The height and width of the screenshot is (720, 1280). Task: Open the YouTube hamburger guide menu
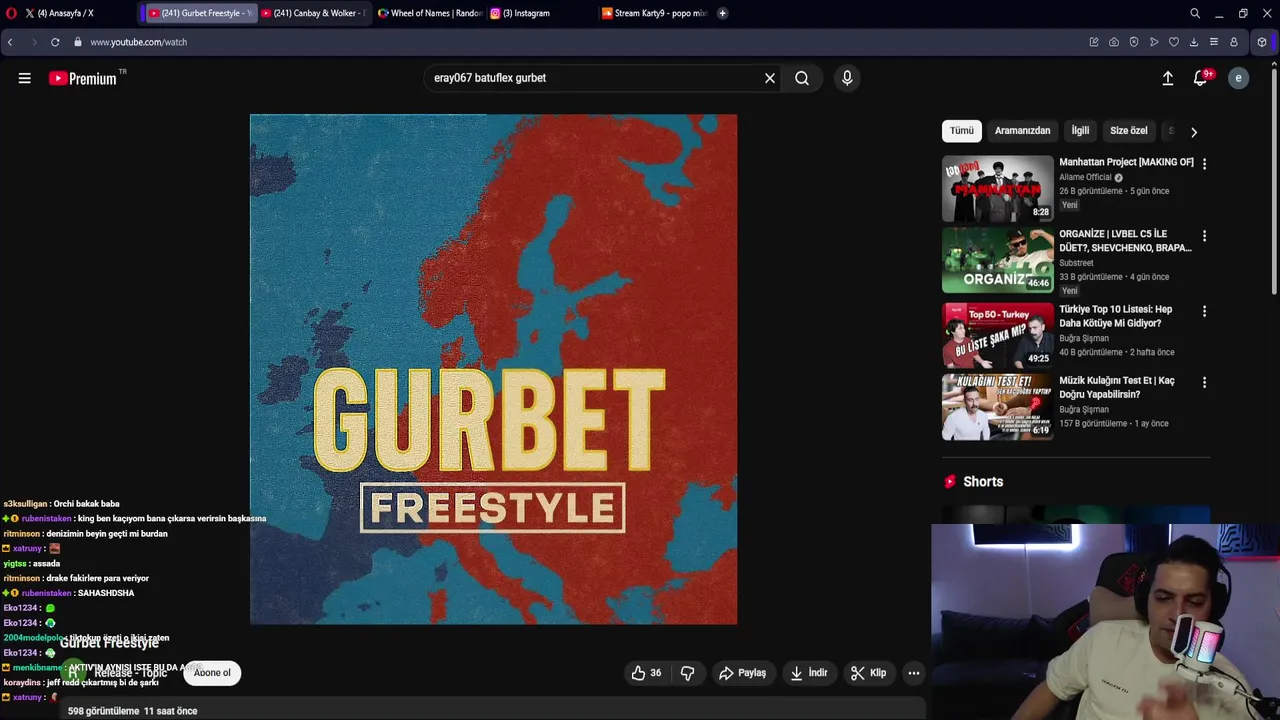(24, 78)
